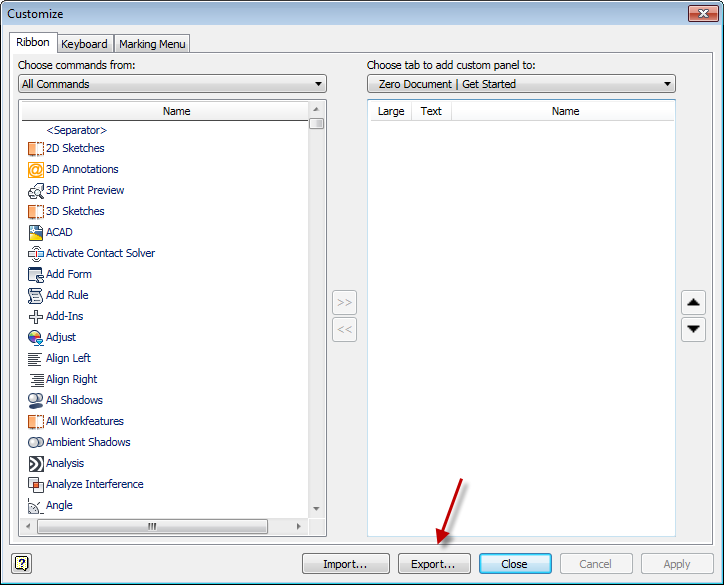Select the 2D Sketches command icon
Image resolution: width=724 pixels, height=585 pixels.
click(36, 149)
